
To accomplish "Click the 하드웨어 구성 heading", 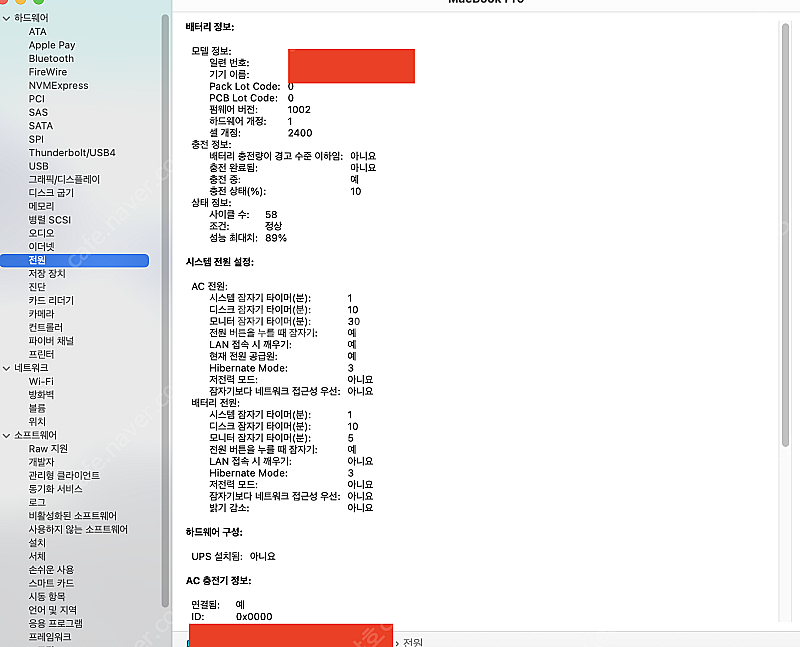I will click(x=214, y=532).
